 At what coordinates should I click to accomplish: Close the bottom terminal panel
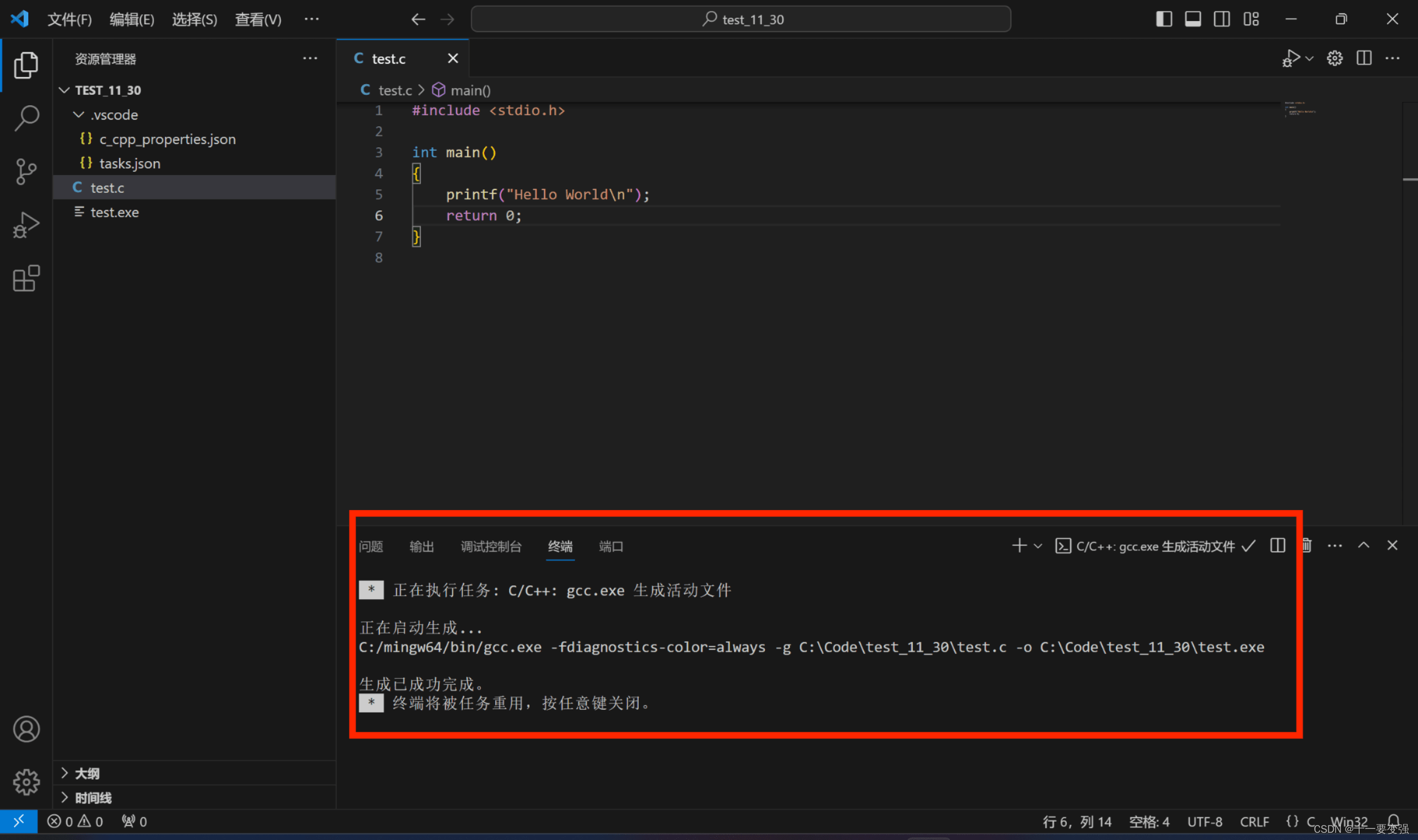pos(1392,545)
